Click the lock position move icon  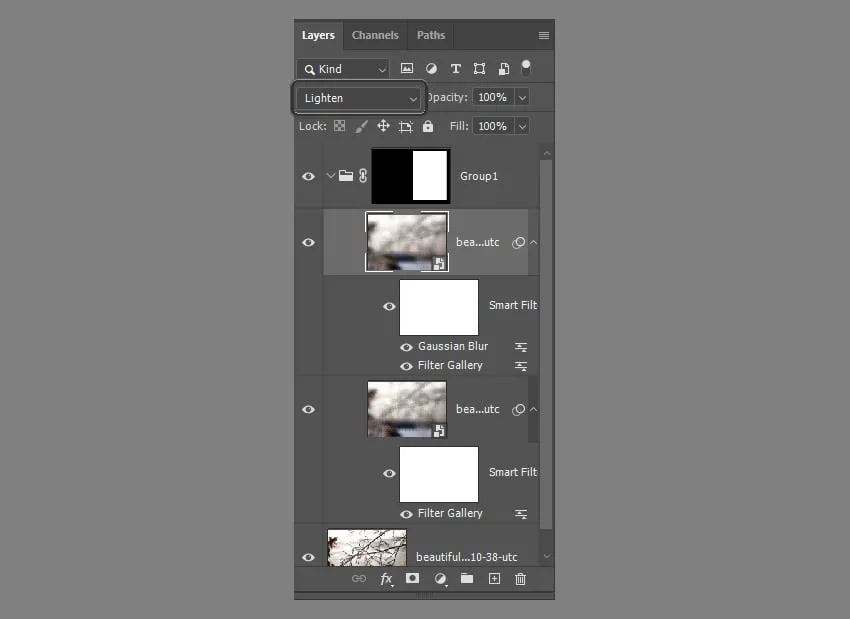tap(383, 127)
